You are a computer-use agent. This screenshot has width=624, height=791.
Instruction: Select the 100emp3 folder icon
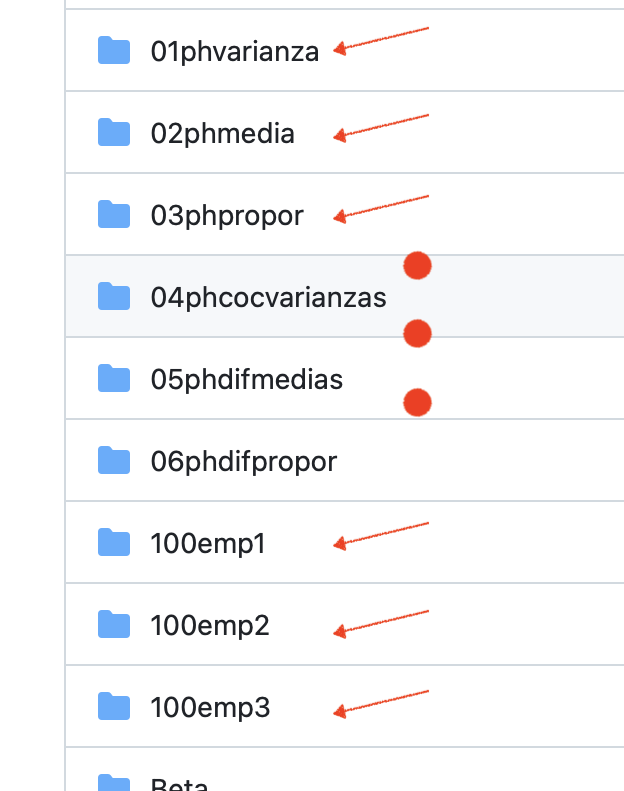(114, 706)
